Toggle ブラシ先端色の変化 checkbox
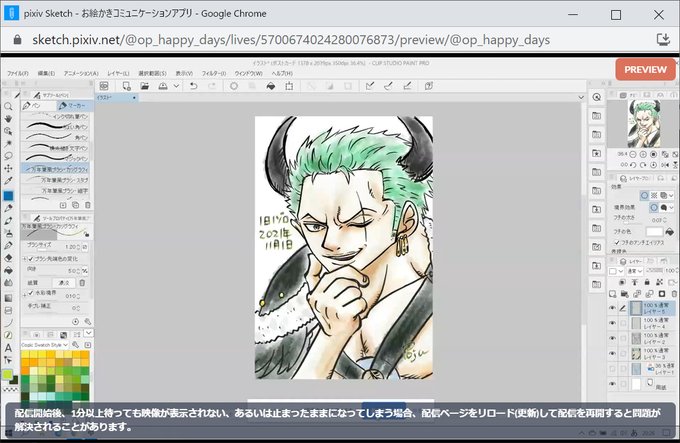Viewport: 680px width, 443px height. pyautogui.click(x=31, y=259)
